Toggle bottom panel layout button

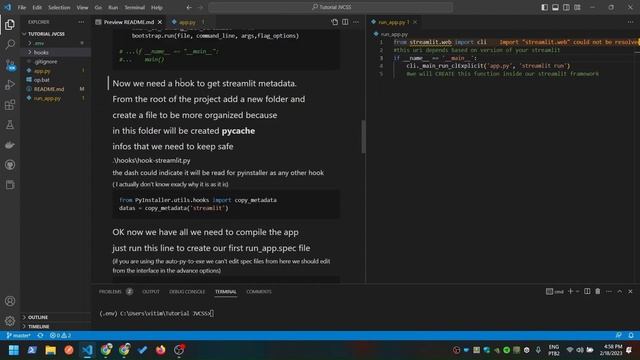point(556,7)
